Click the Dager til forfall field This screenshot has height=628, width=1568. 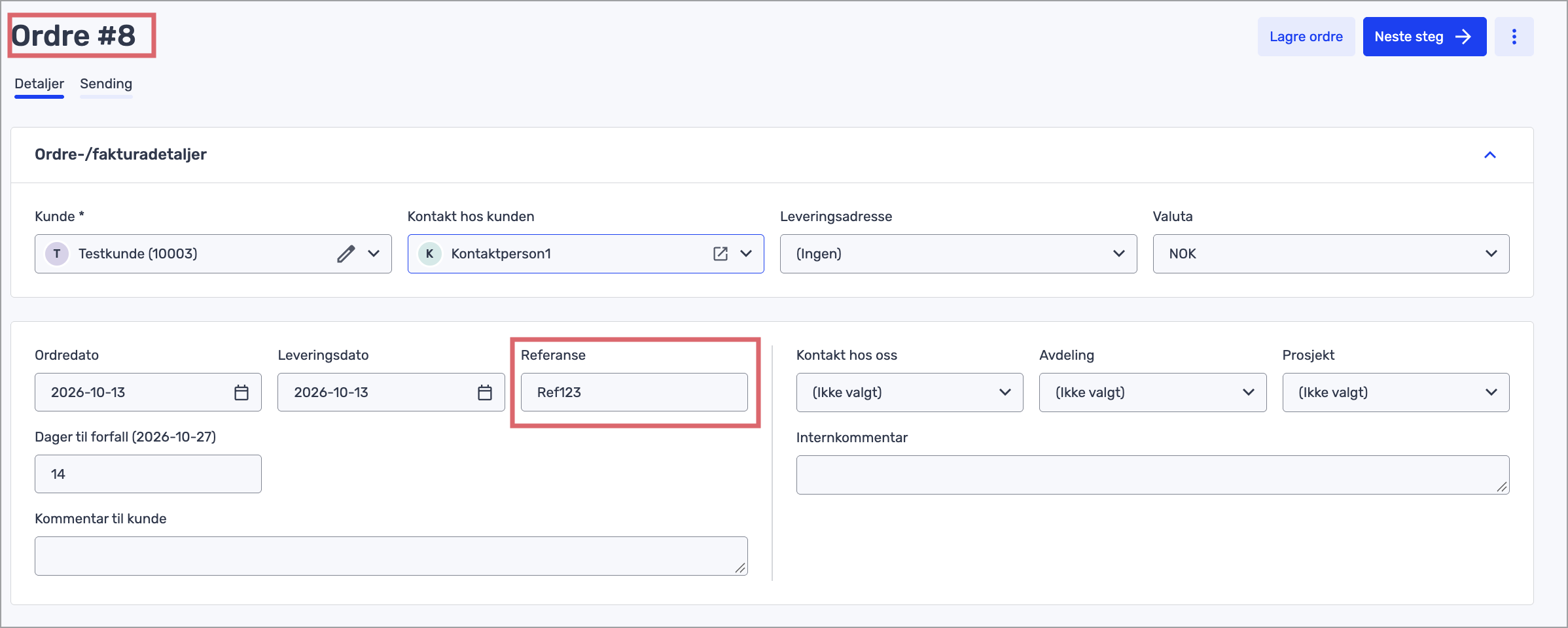(x=148, y=474)
